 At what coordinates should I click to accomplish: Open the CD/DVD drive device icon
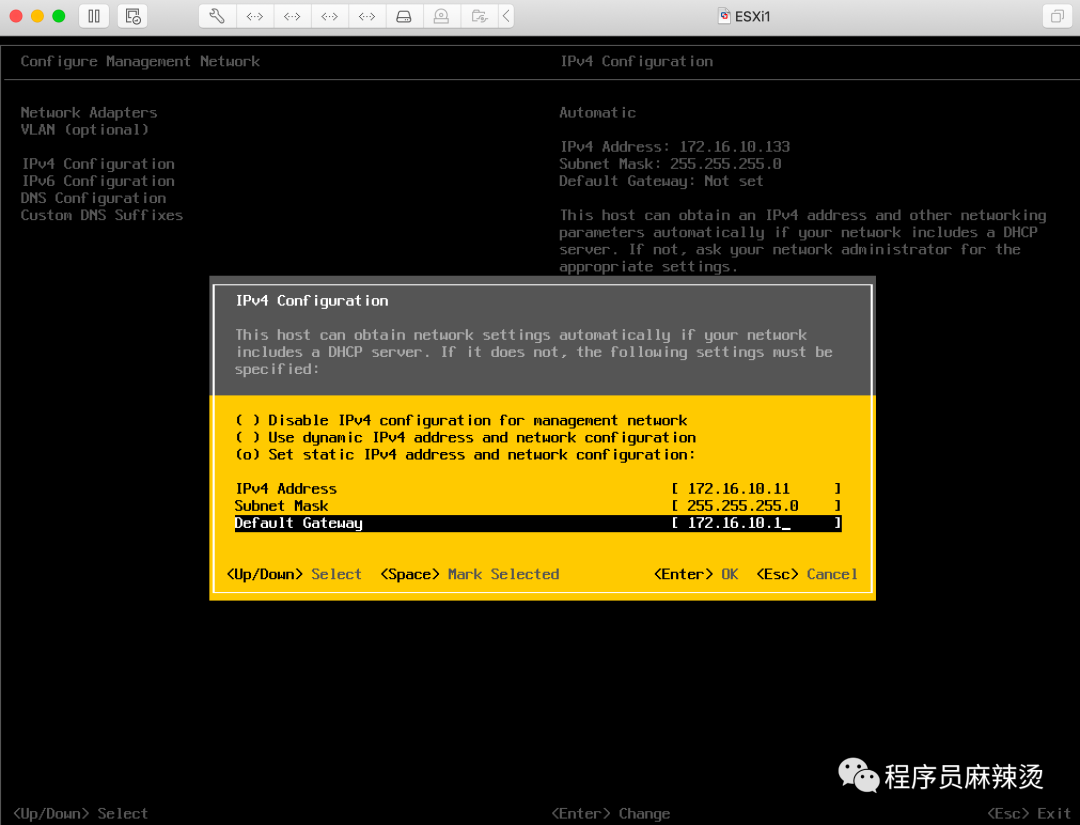(441, 16)
